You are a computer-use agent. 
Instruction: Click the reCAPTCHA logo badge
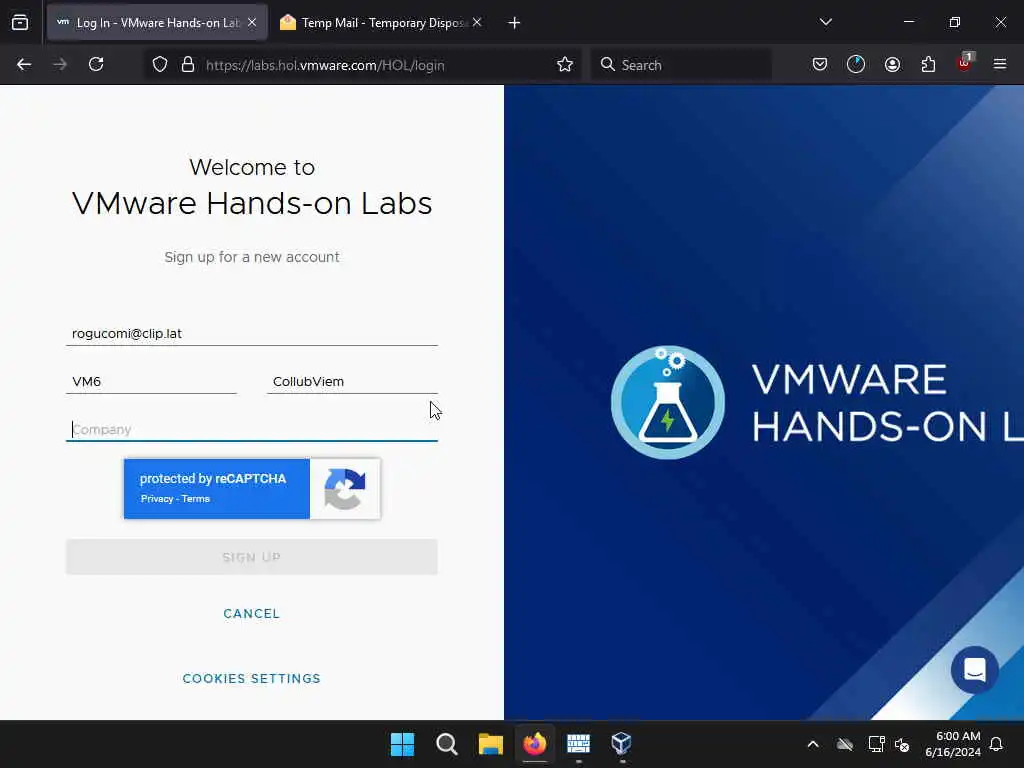click(345, 489)
